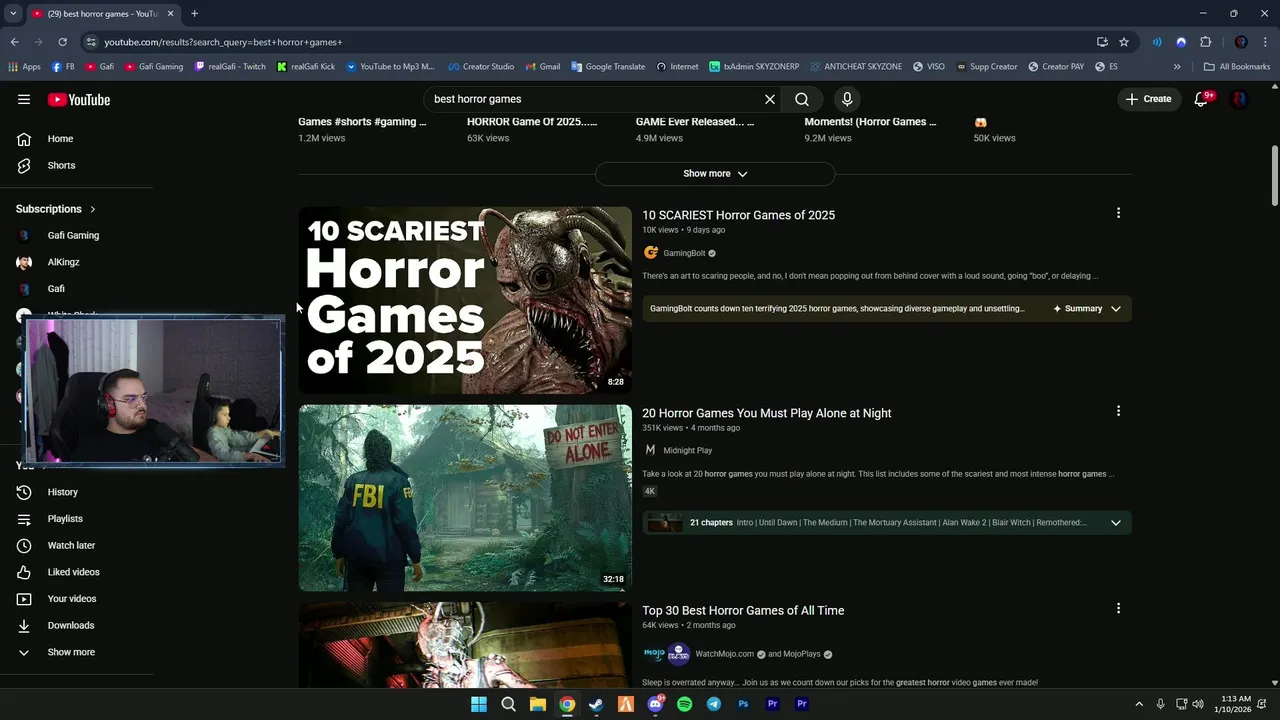Start voice search with microphone icon

coord(847,99)
